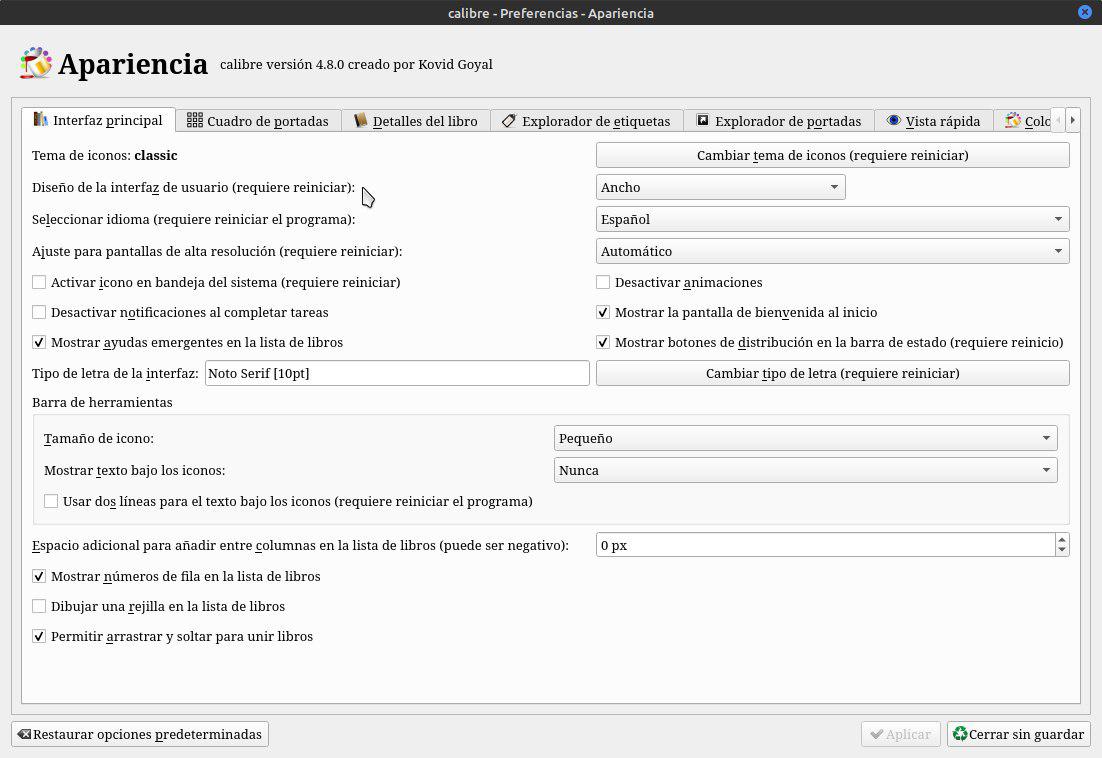Close the preferences window with the X button
Image resolution: width=1102 pixels, height=758 pixels.
1084,12
